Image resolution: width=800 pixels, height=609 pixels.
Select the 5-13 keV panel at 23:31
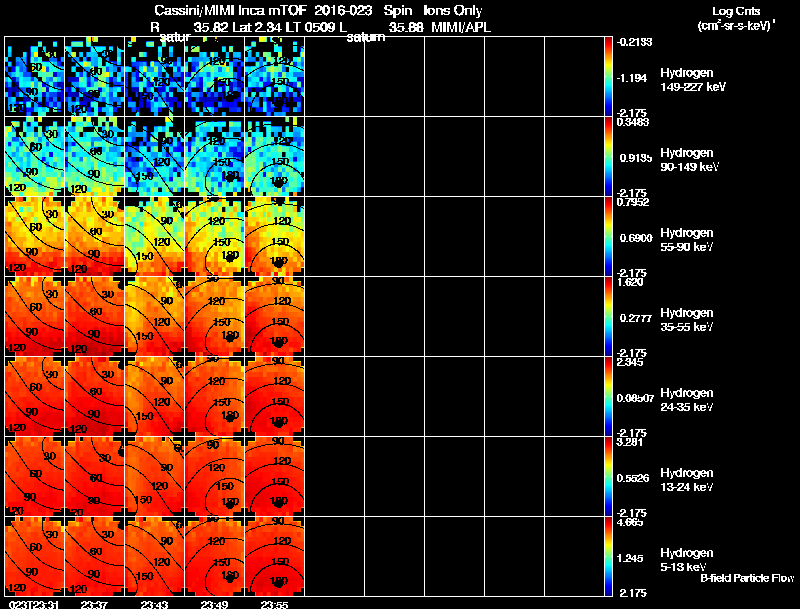[35, 557]
